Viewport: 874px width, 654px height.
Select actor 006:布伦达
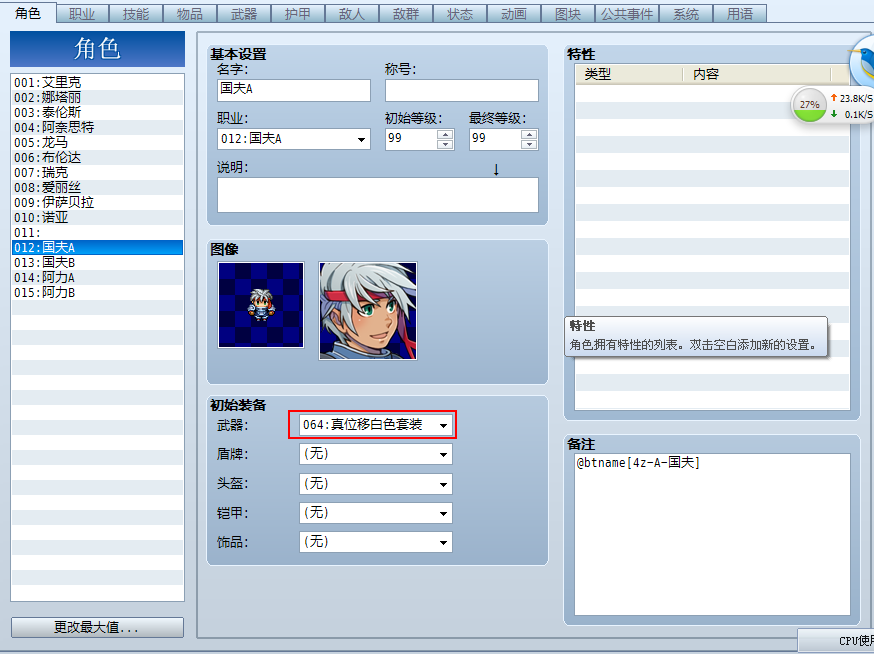(x=98, y=157)
